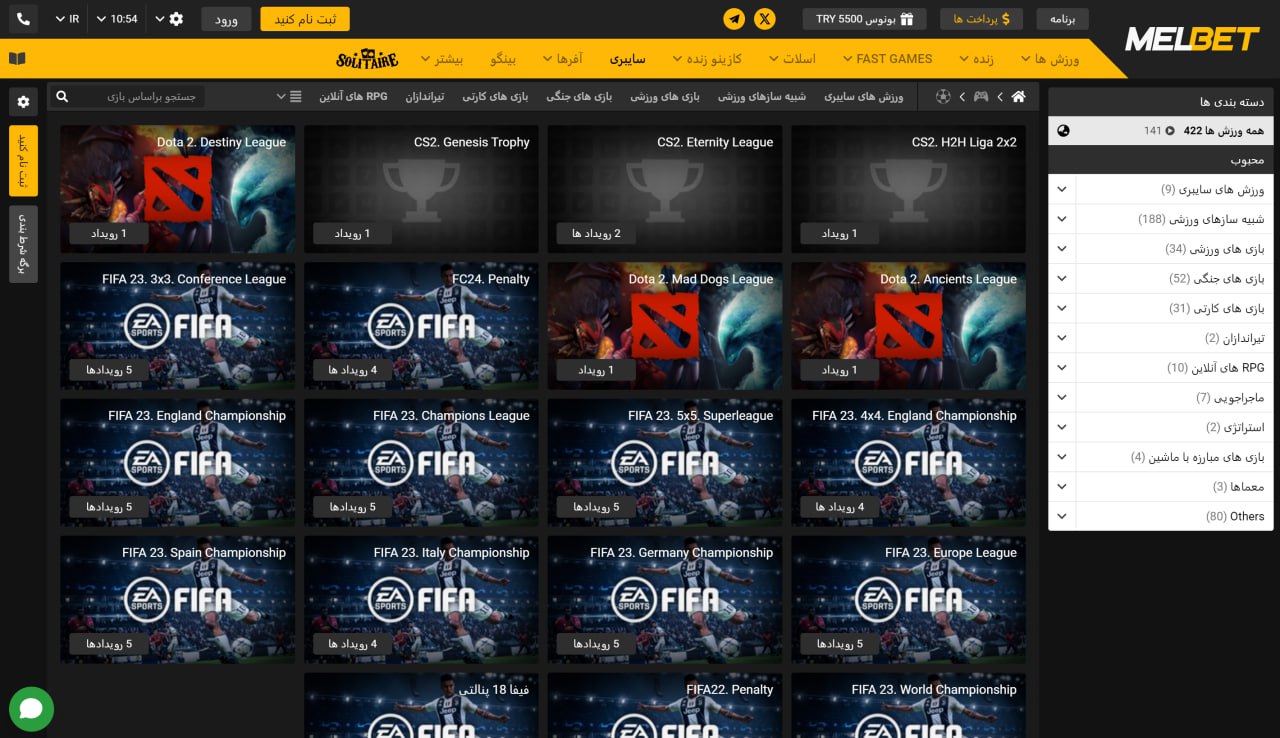Screen dimensions: 1280x738
Task: Open the FAST GAMES menu
Action: tap(887, 59)
